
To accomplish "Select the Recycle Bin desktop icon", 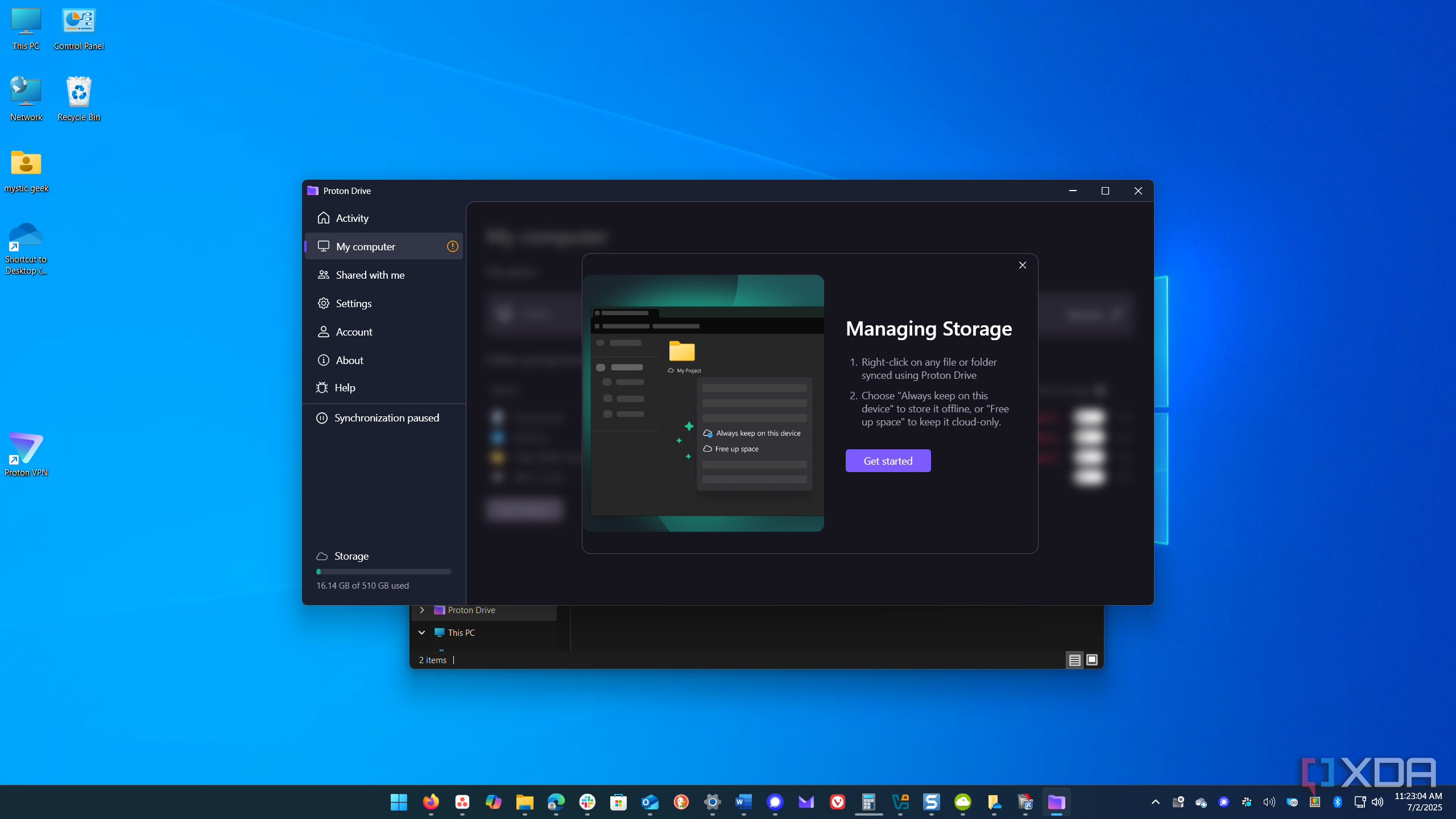I will click(x=78, y=98).
